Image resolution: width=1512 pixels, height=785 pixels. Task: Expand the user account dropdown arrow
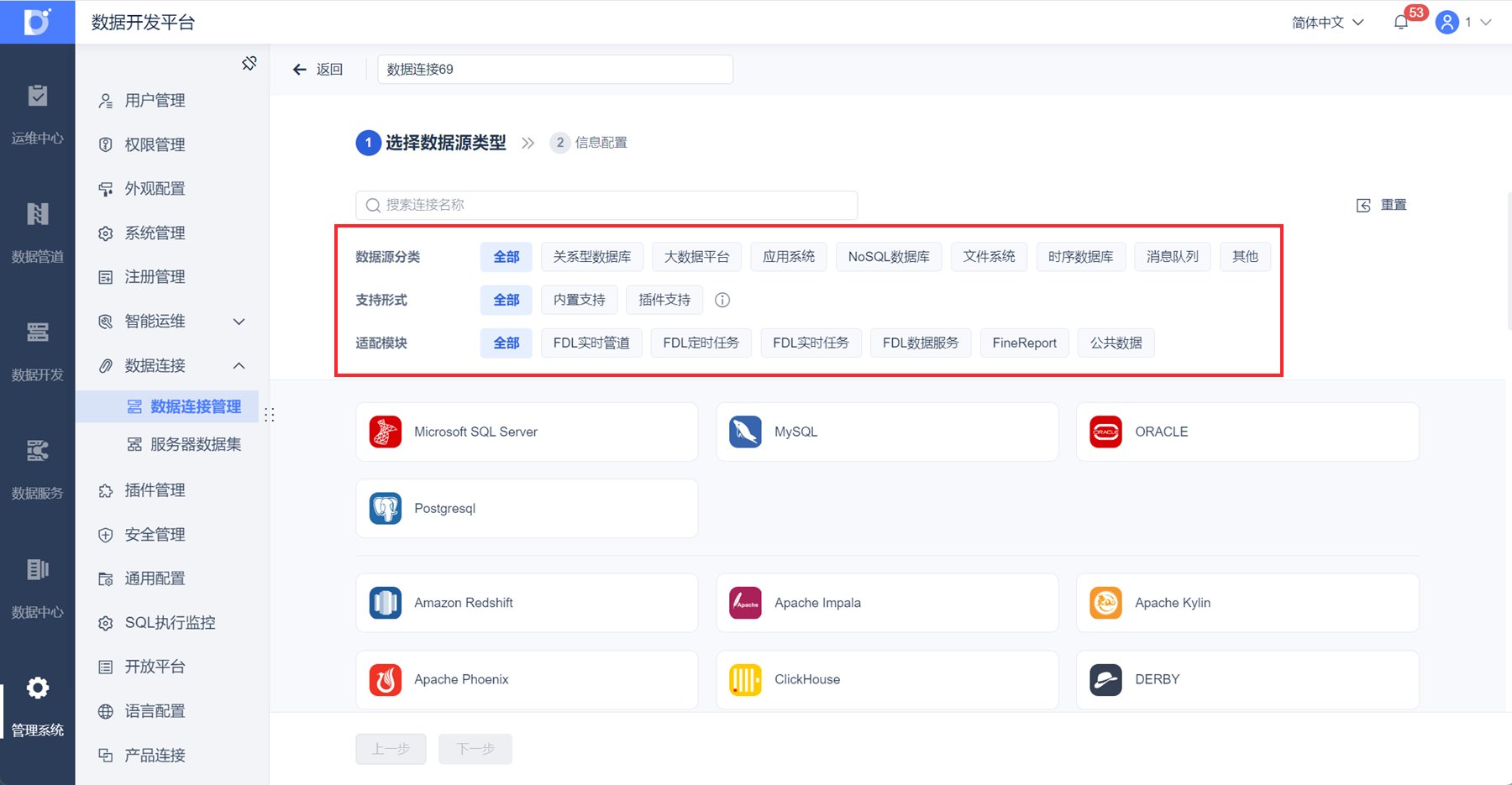tap(1486, 23)
